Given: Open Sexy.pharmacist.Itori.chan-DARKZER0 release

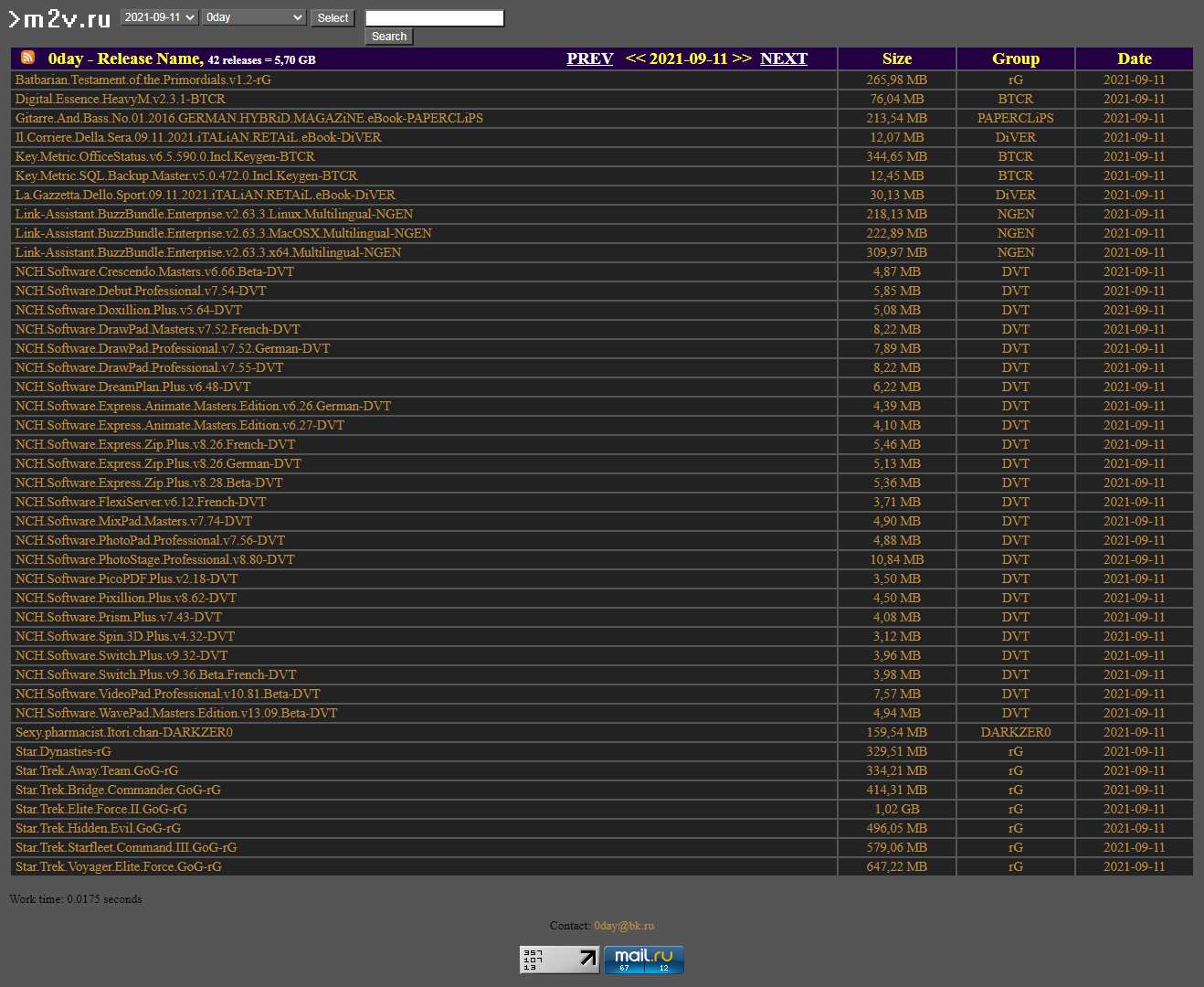Looking at the screenshot, I should coord(124,732).
